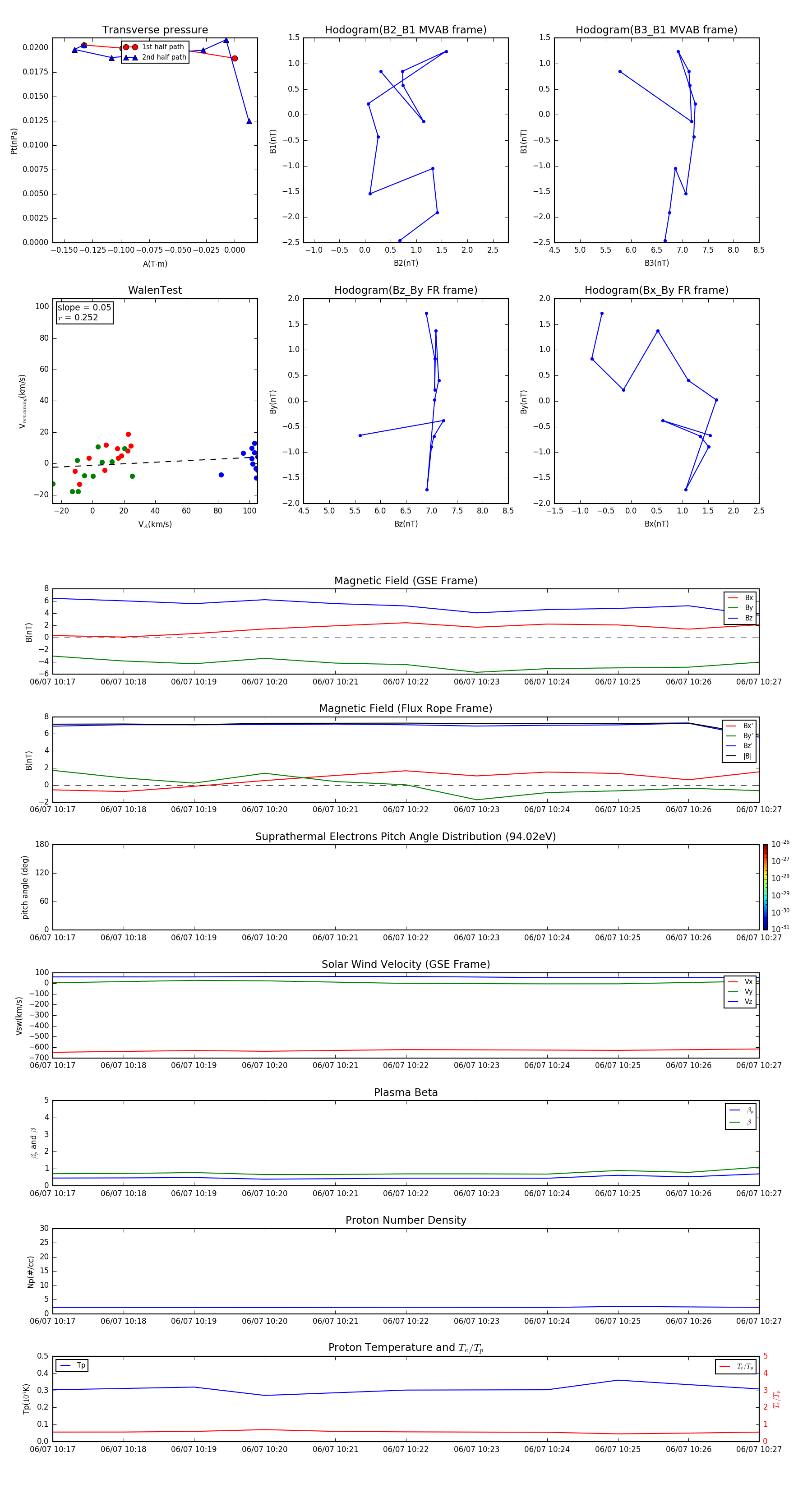Click the "B2(nT)" axis label
The image size is (812, 1489).
[x=406, y=263]
